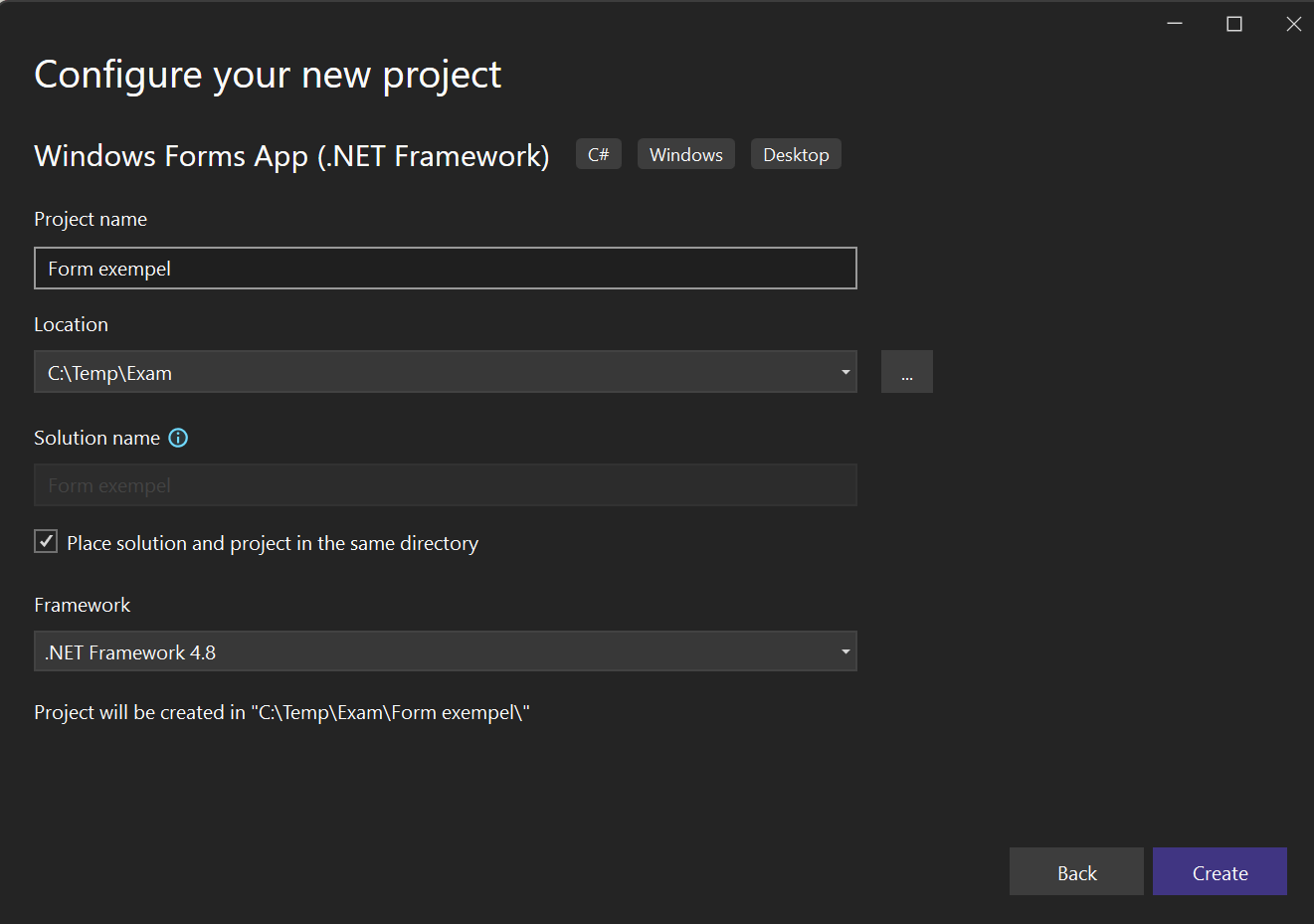The image size is (1314, 924).
Task: Browse for location with the ellipsis button
Action: click(x=907, y=372)
